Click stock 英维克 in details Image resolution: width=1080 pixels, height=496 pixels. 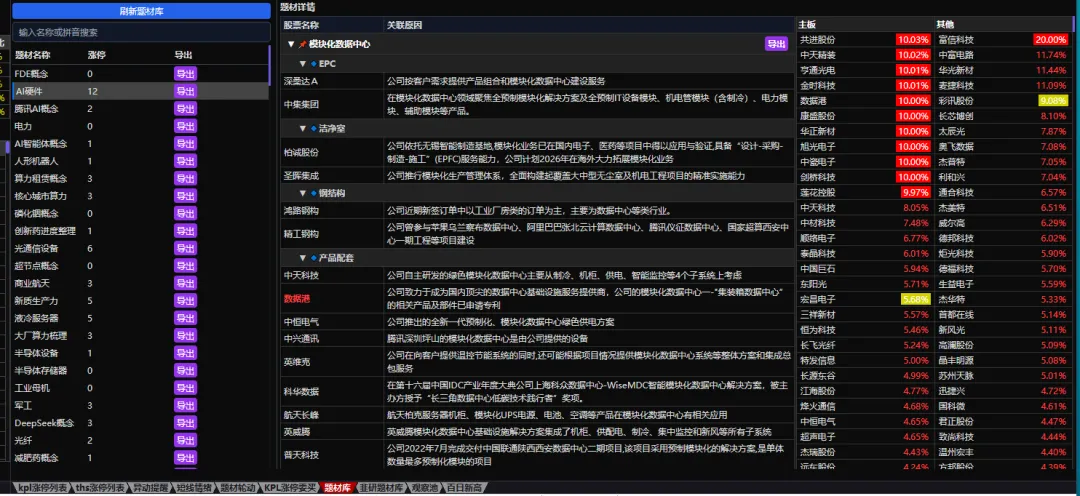coord(297,362)
